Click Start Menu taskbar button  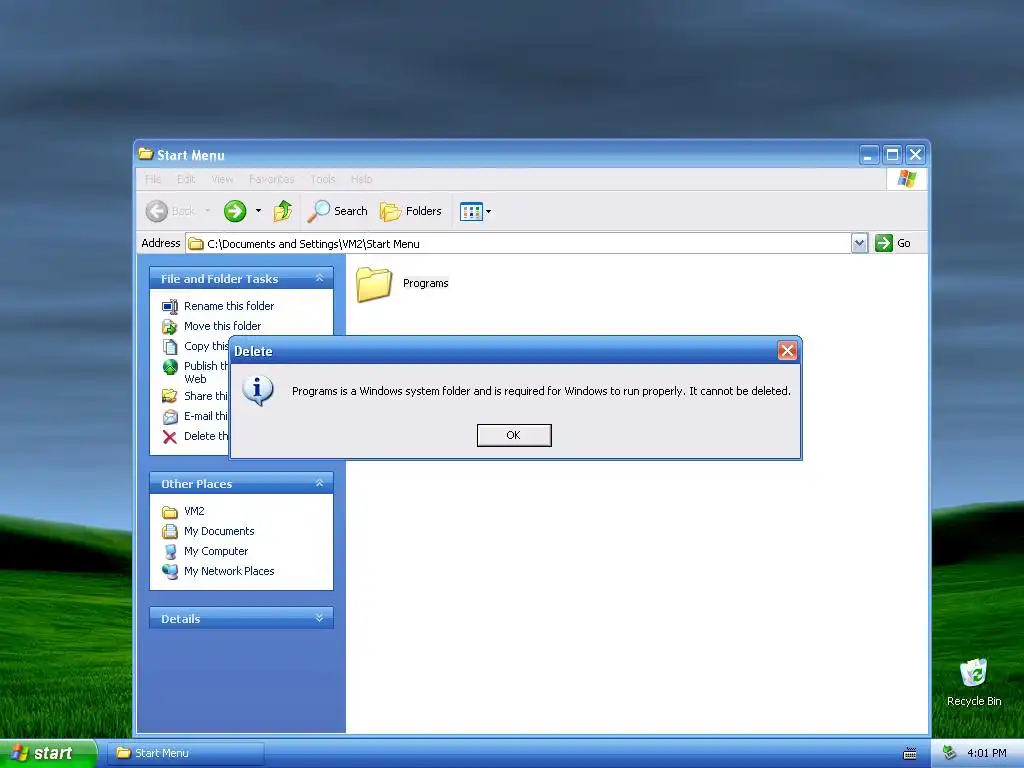coord(185,753)
